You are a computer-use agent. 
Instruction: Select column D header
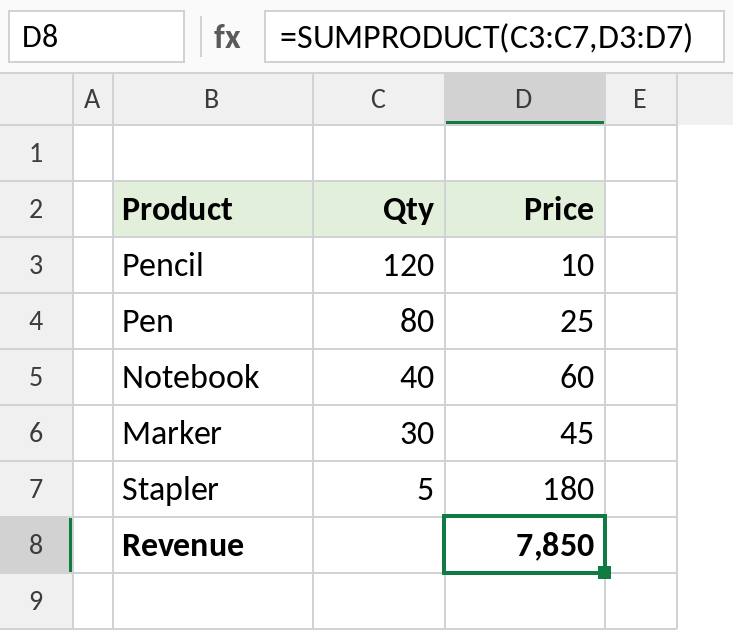[525, 99]
